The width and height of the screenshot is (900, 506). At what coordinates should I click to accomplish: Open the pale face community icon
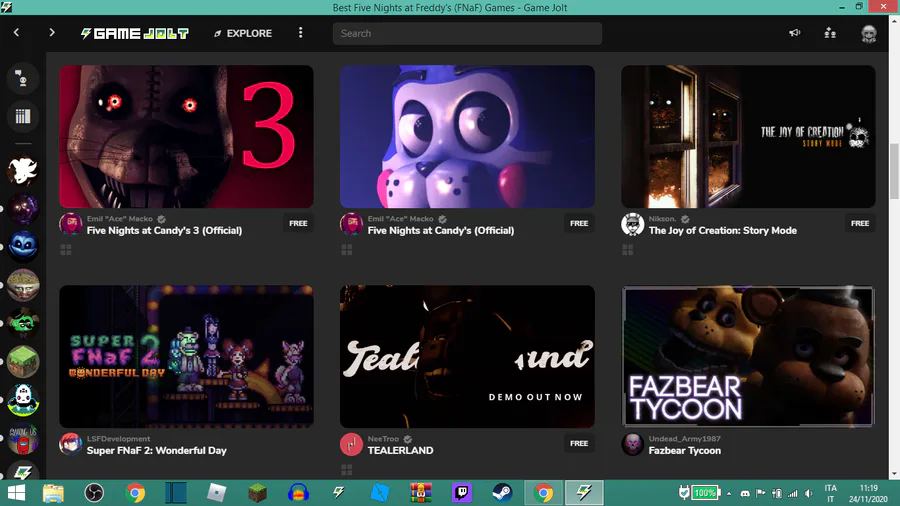click(x=23, y=285)
